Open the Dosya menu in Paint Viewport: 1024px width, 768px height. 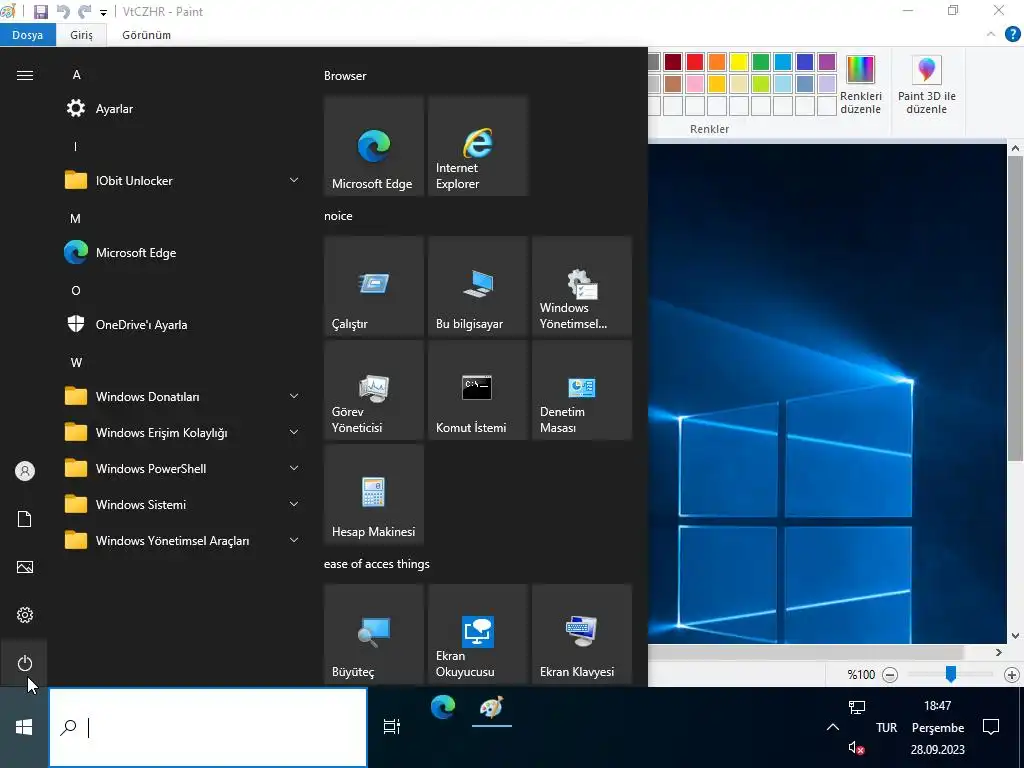27,35
